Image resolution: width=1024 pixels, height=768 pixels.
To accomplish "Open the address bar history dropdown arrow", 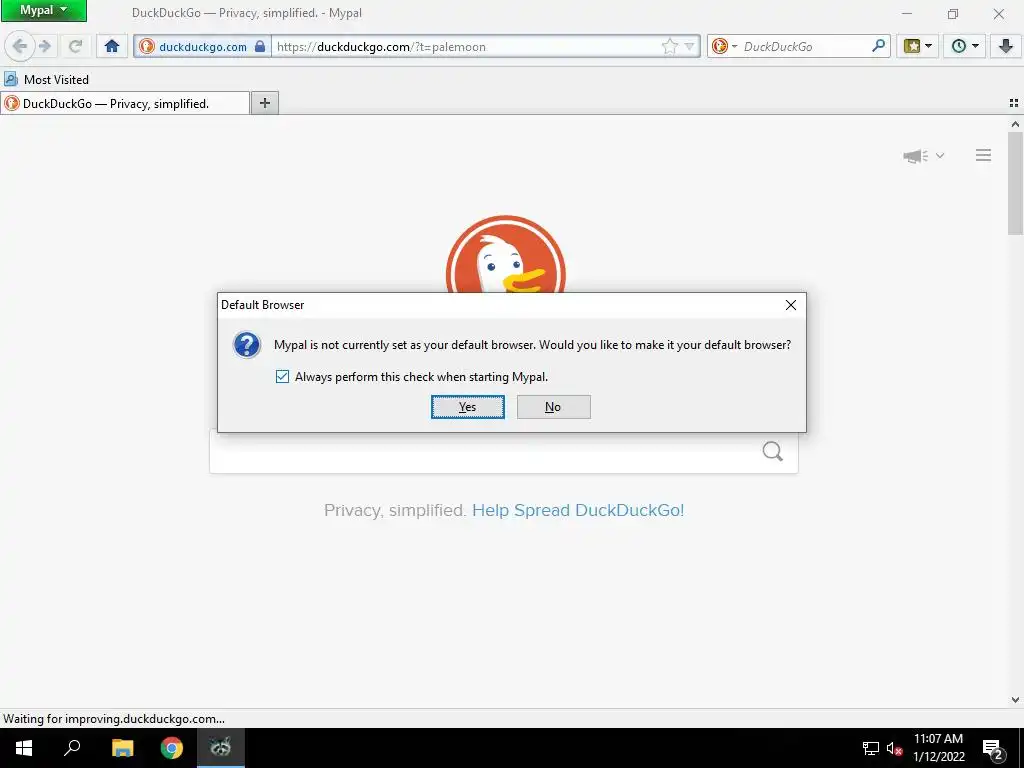I will tap(690, 46).
